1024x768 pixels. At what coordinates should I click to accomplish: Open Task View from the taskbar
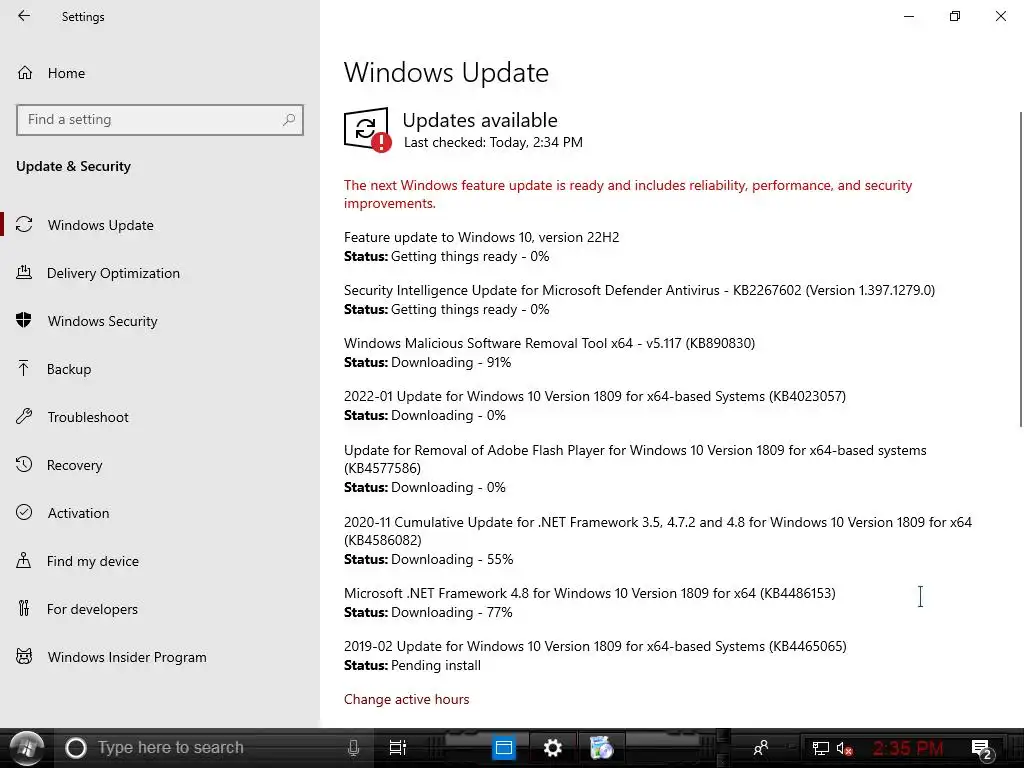tap(397, 748)
